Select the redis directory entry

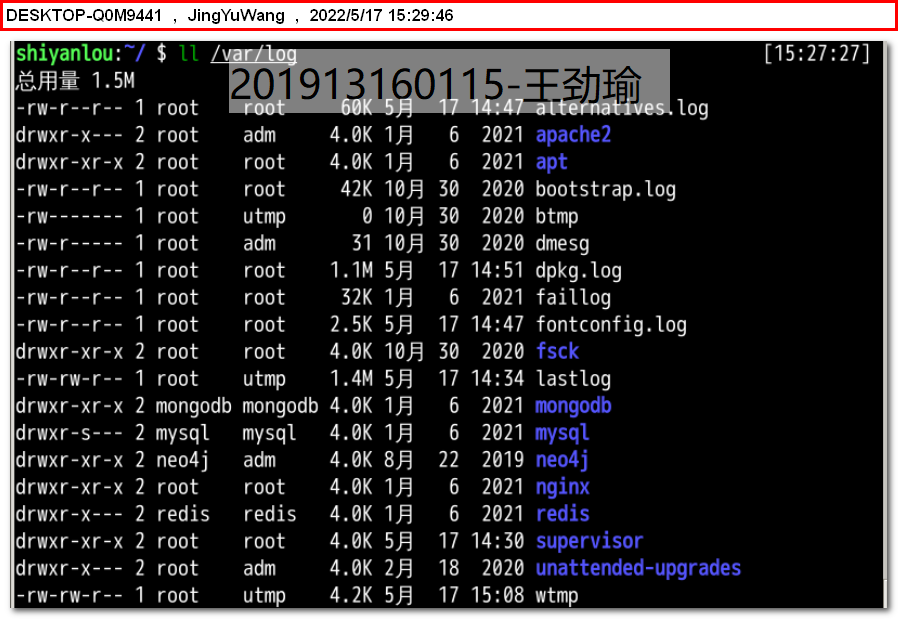pyautogui.click(x=561, y=514)
